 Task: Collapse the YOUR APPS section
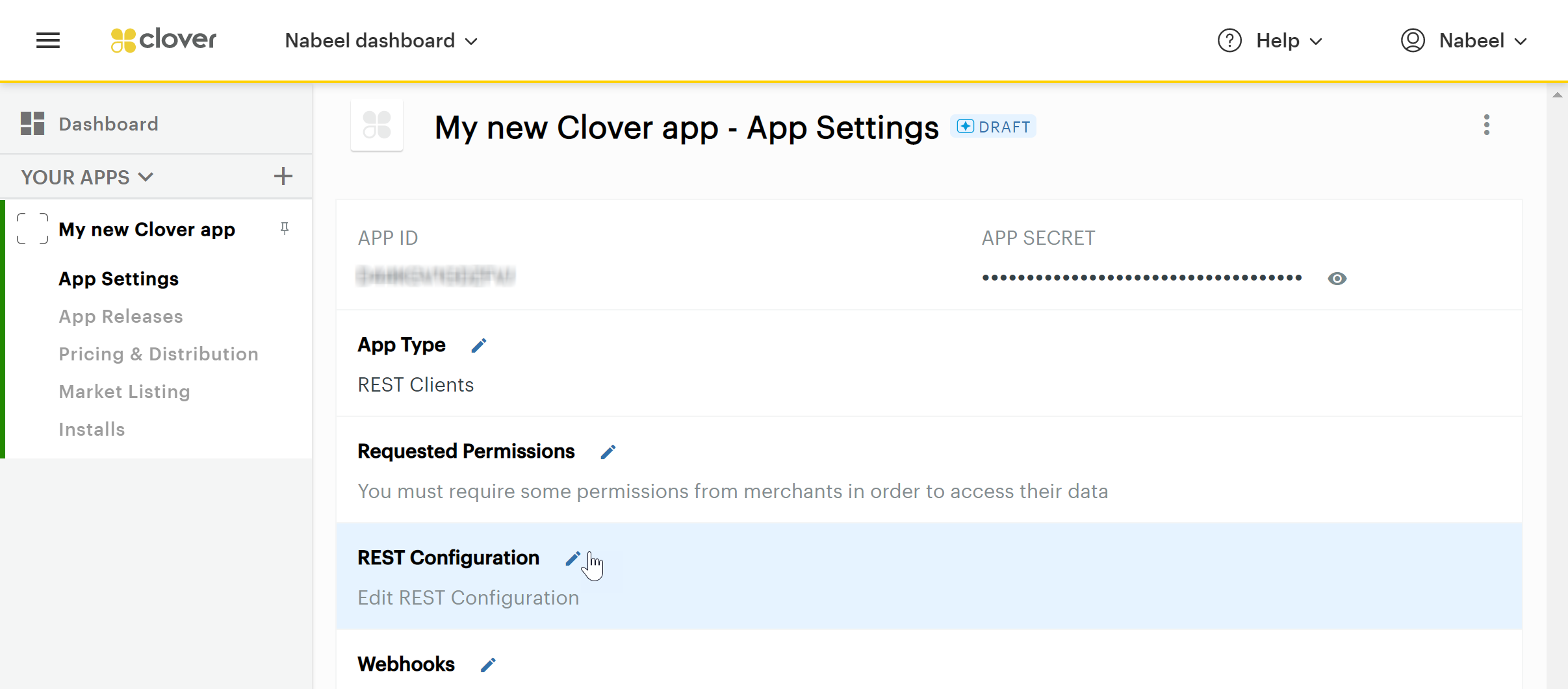tap(87, 177)
